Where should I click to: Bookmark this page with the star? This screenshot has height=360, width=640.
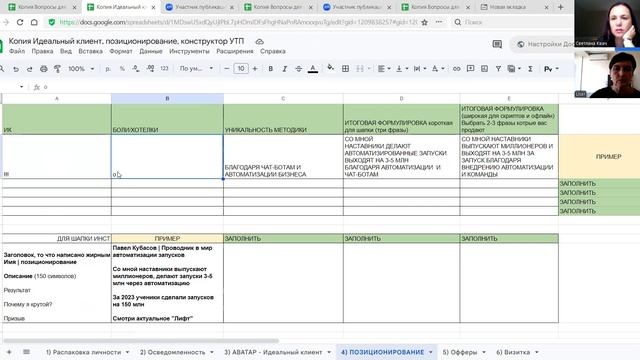424,22
